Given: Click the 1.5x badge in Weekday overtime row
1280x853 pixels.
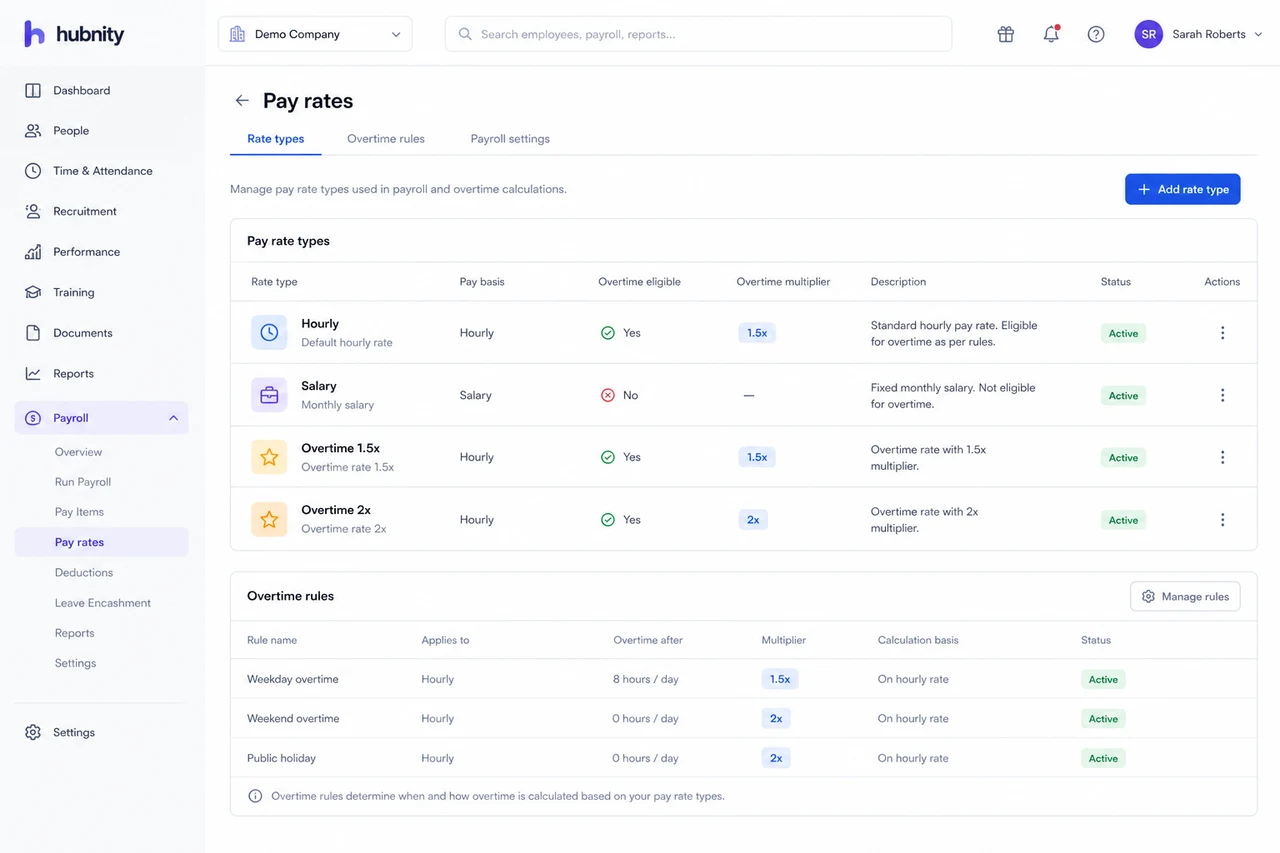Looking at the screenshot, I should tap(780, 679).
